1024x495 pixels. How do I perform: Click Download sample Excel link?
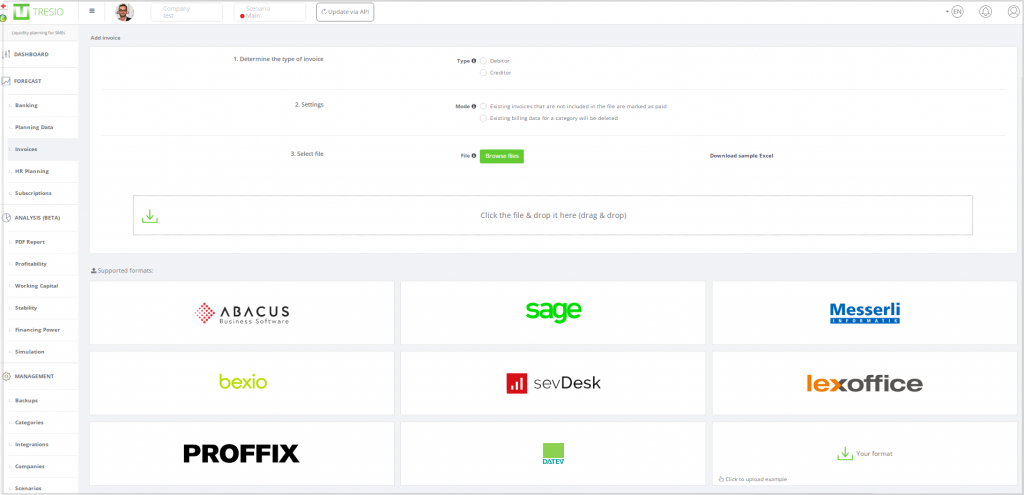click(x=741, y=156)
